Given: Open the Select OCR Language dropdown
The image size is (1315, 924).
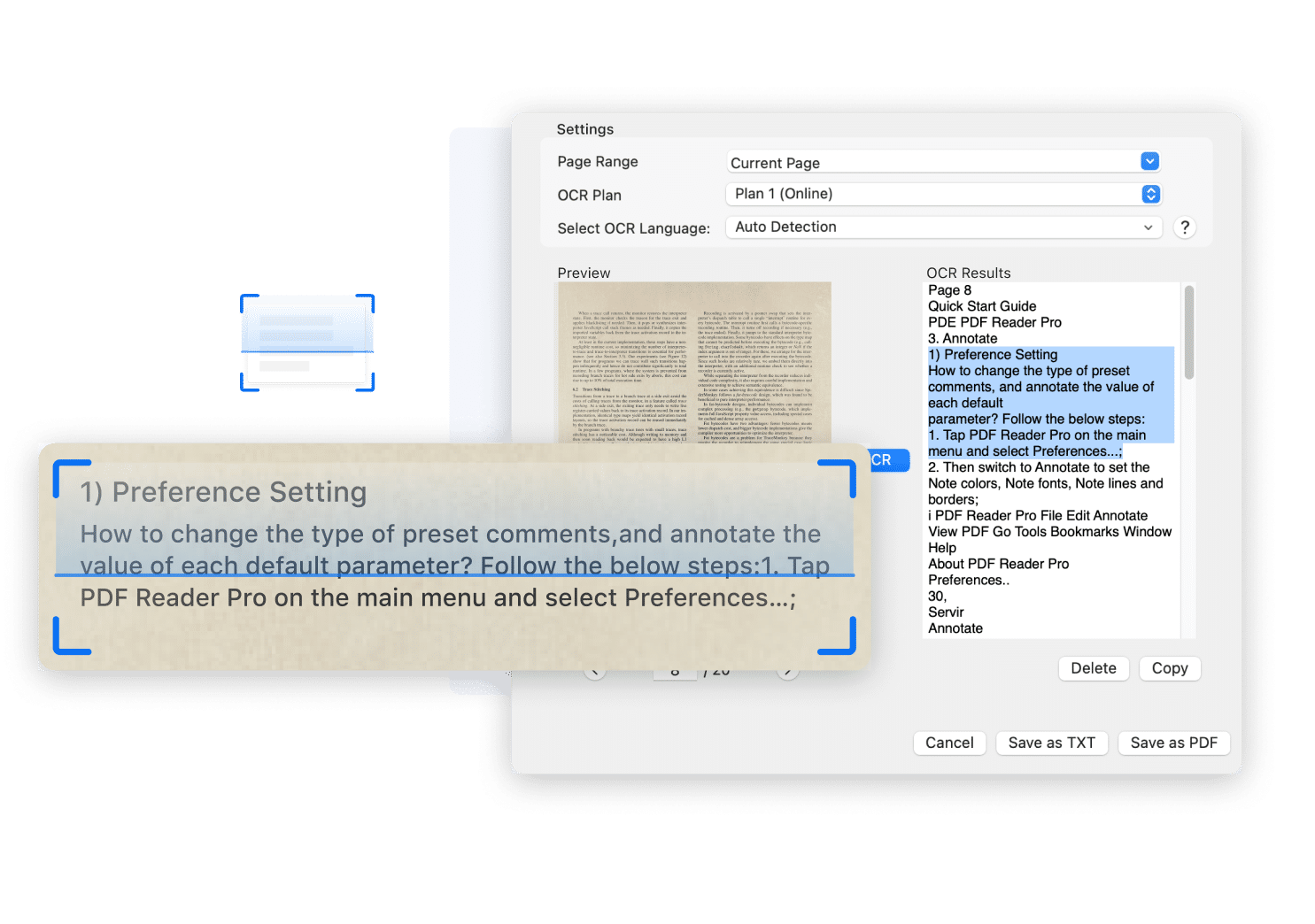Looking at the screenshot, I should [x=943, y=227].
